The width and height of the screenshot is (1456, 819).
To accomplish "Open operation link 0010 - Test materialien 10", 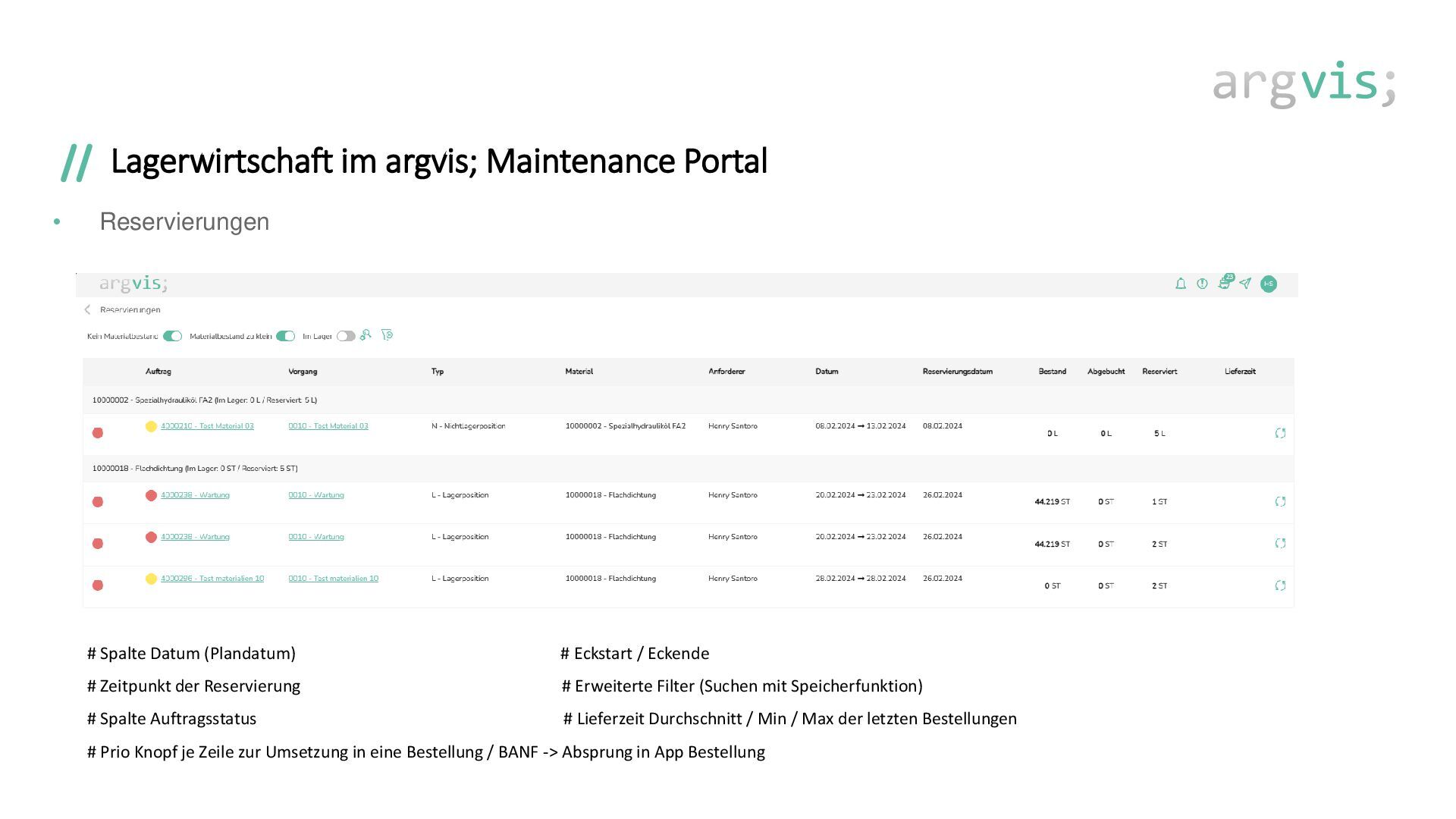I will coord(333,579).
